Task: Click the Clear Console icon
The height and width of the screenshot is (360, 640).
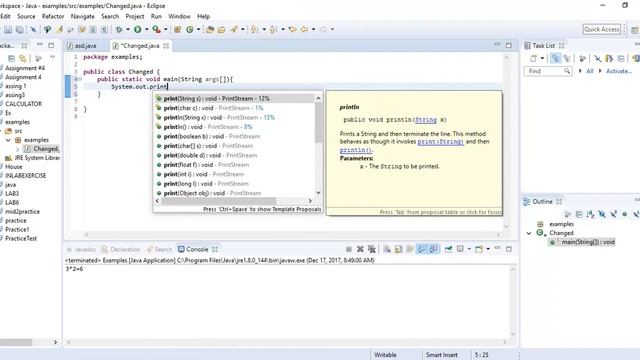Action: (387, 249)
